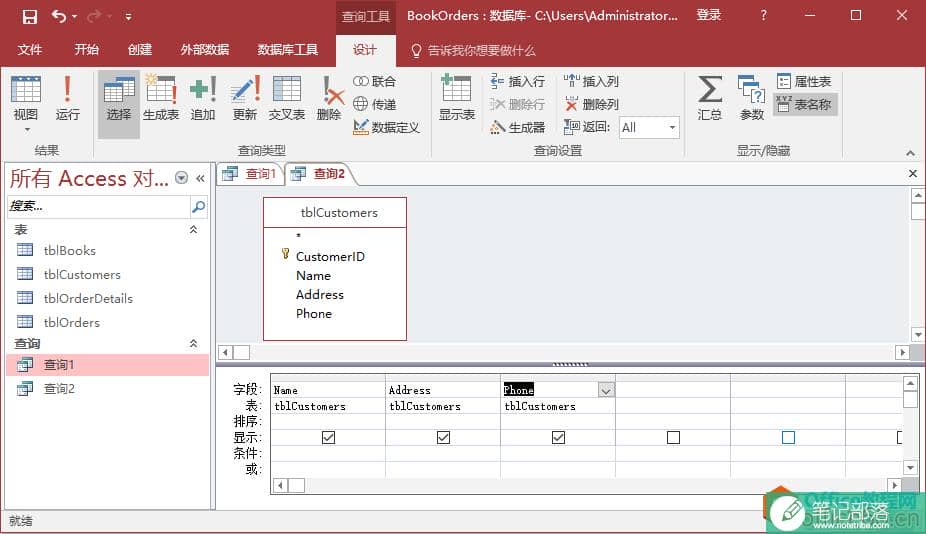
Task: Select the Data Definition (数据定义) option
Action: (x=386, y=127)
